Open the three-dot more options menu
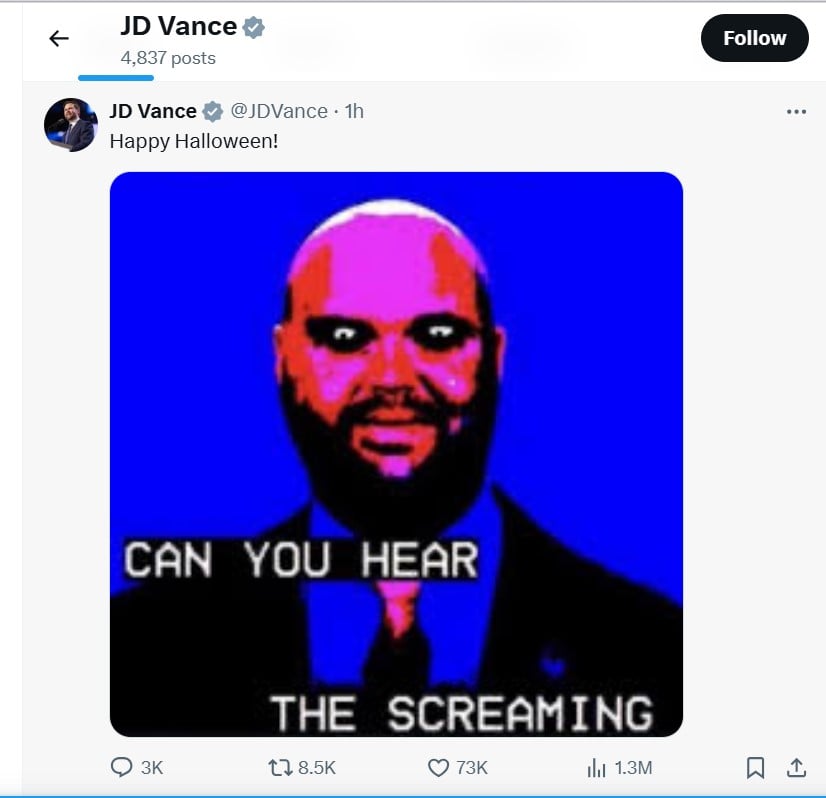 tap(796, 112)
